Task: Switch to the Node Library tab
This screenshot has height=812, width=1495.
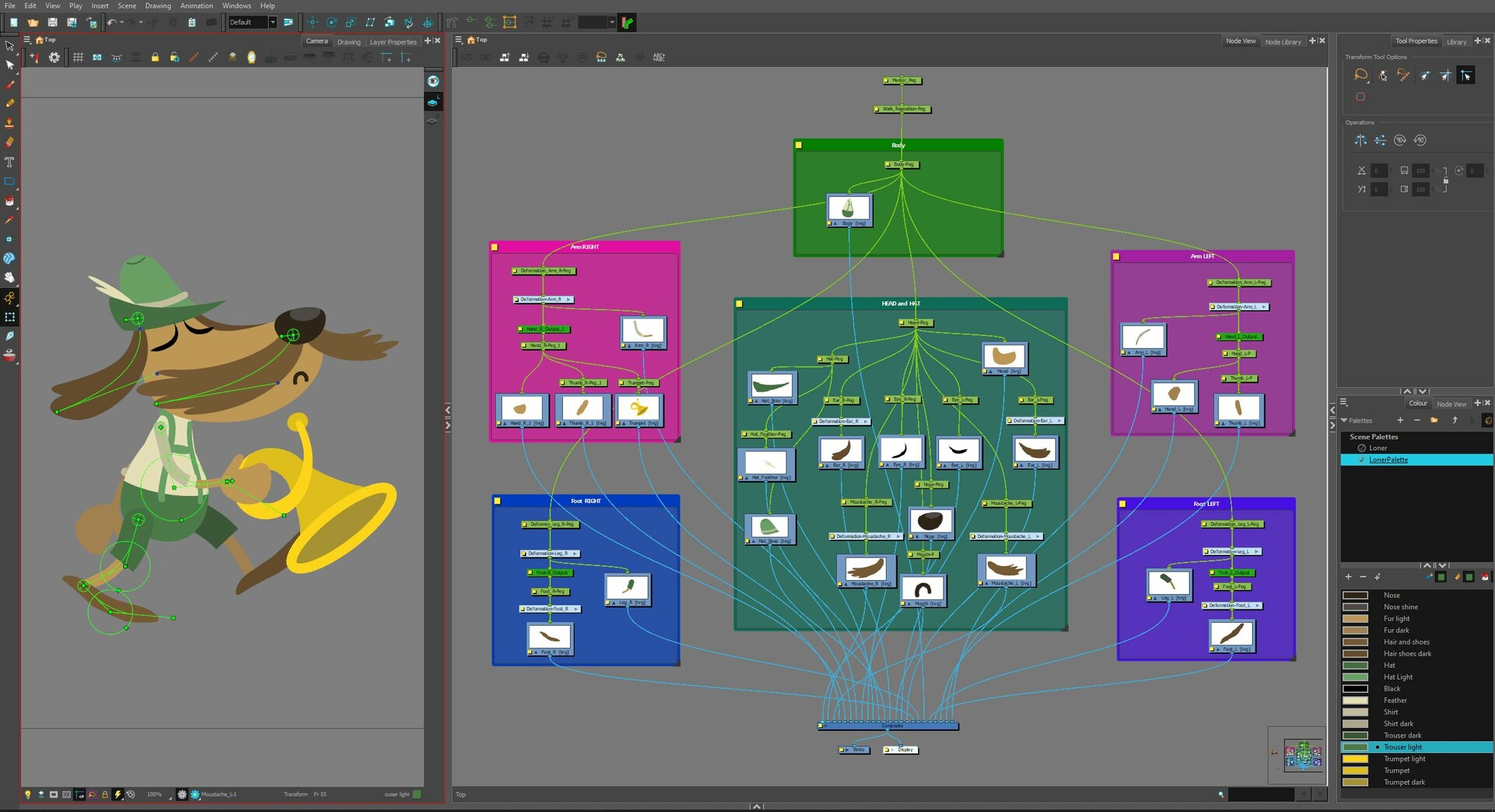Action: tap(1283, 42)
